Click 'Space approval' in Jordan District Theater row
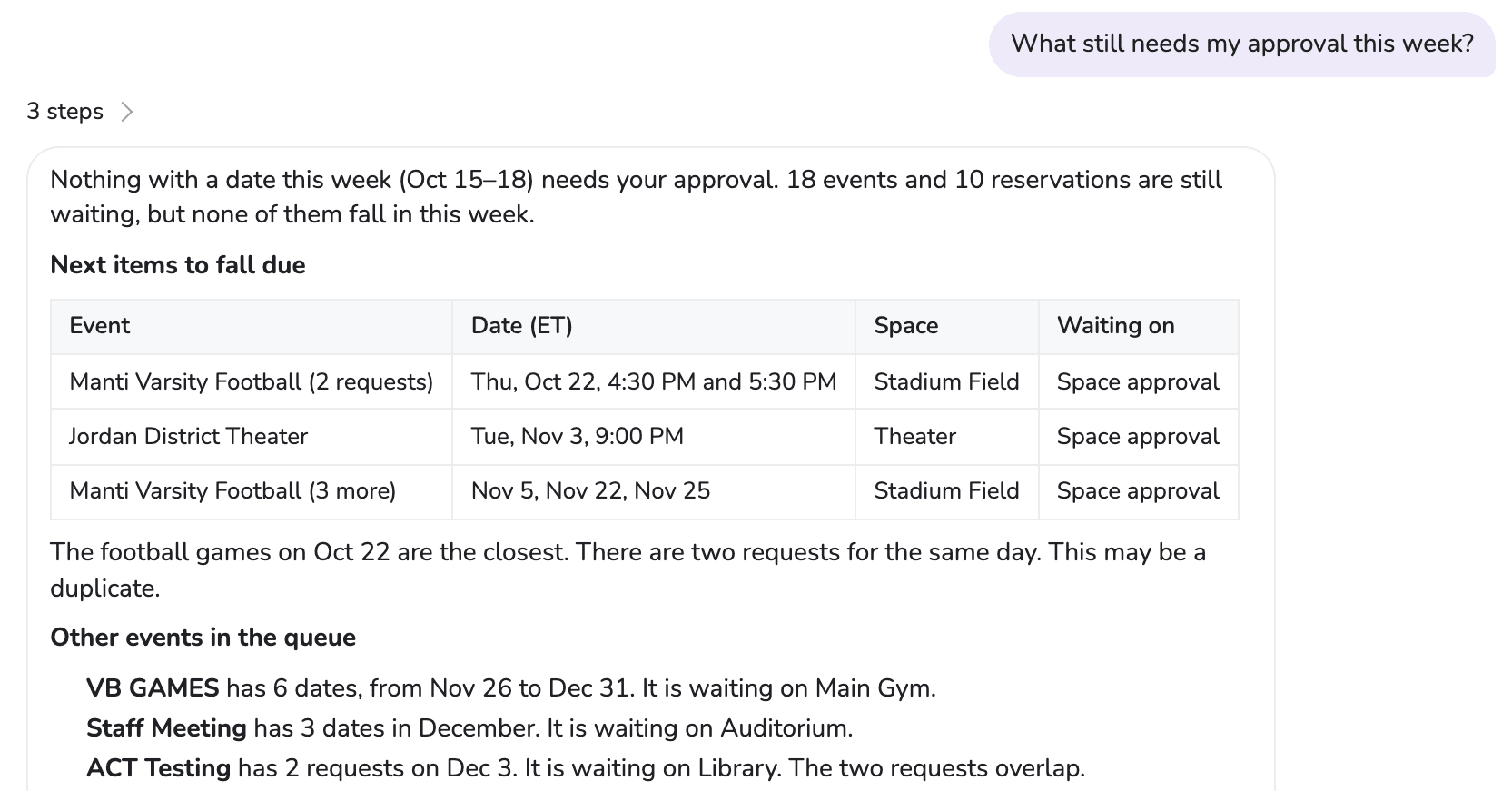Image resolution: width=1512 pixels, height=791 pixels. point(1139,436)
